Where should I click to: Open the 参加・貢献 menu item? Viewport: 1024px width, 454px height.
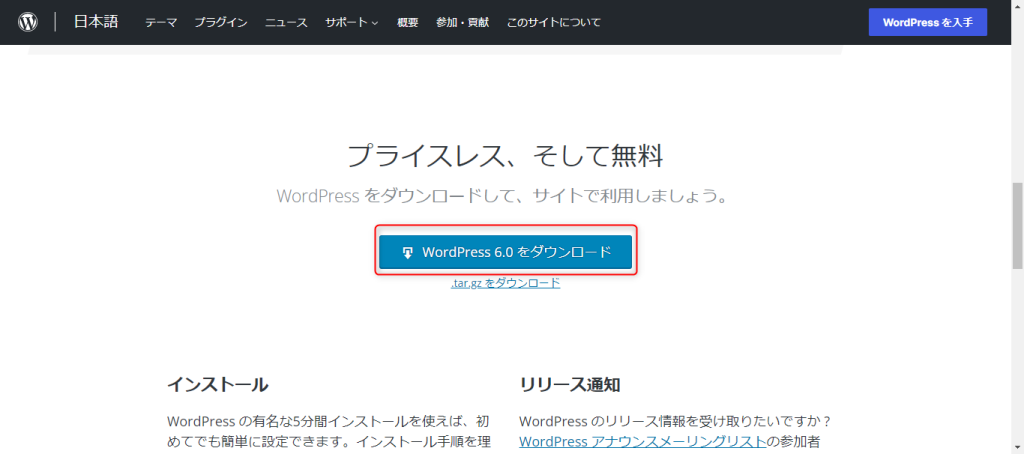tap(462, 22)
